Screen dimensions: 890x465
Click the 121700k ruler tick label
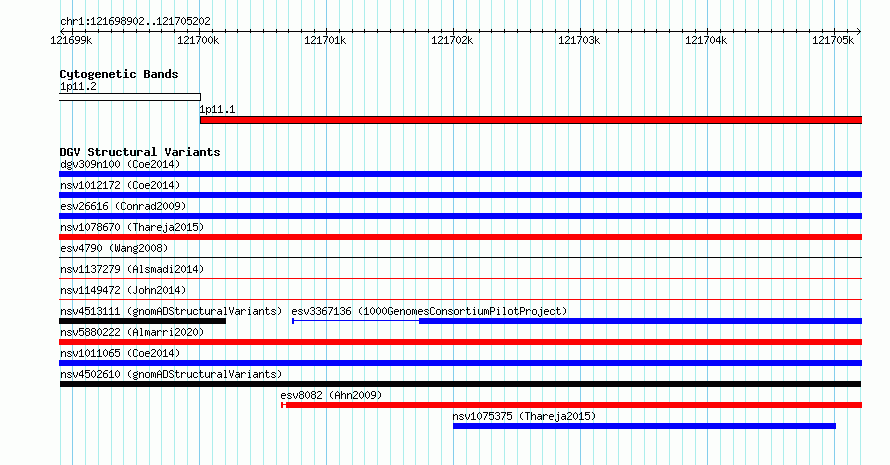coord(198,40)
